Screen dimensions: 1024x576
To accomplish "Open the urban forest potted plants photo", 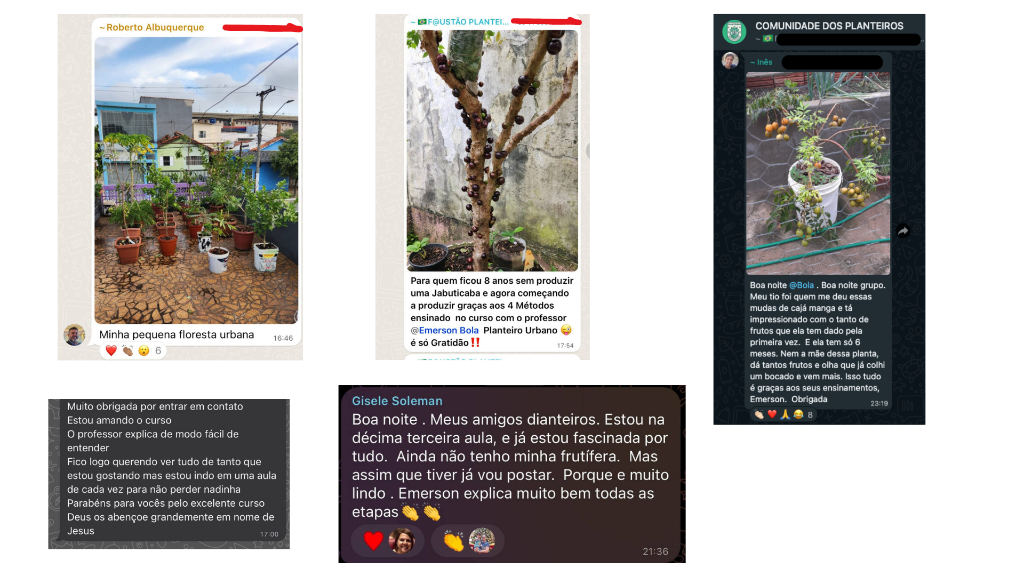I will (197, 181).
